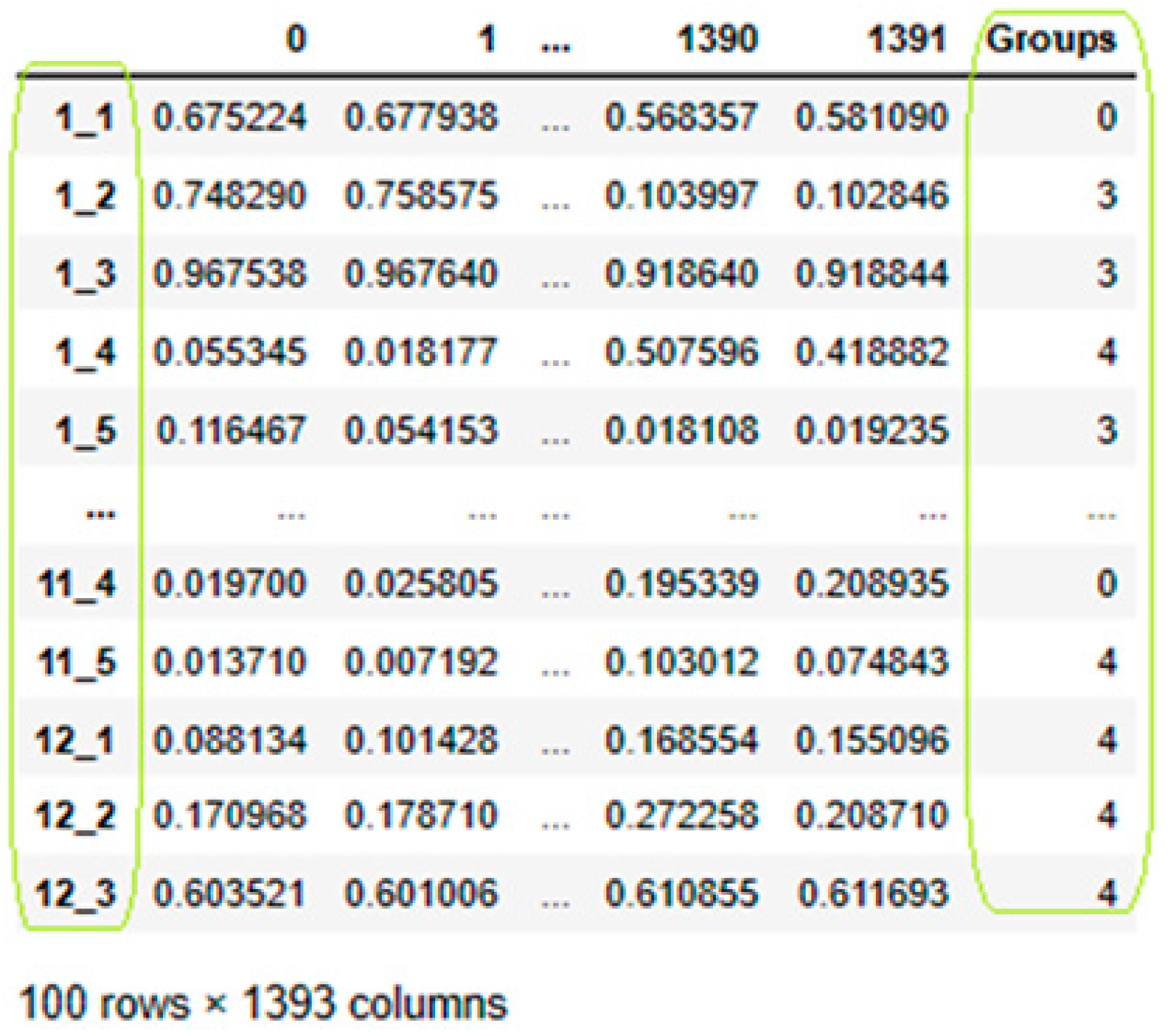Click the Groups column header

(x=1051, y=40)
